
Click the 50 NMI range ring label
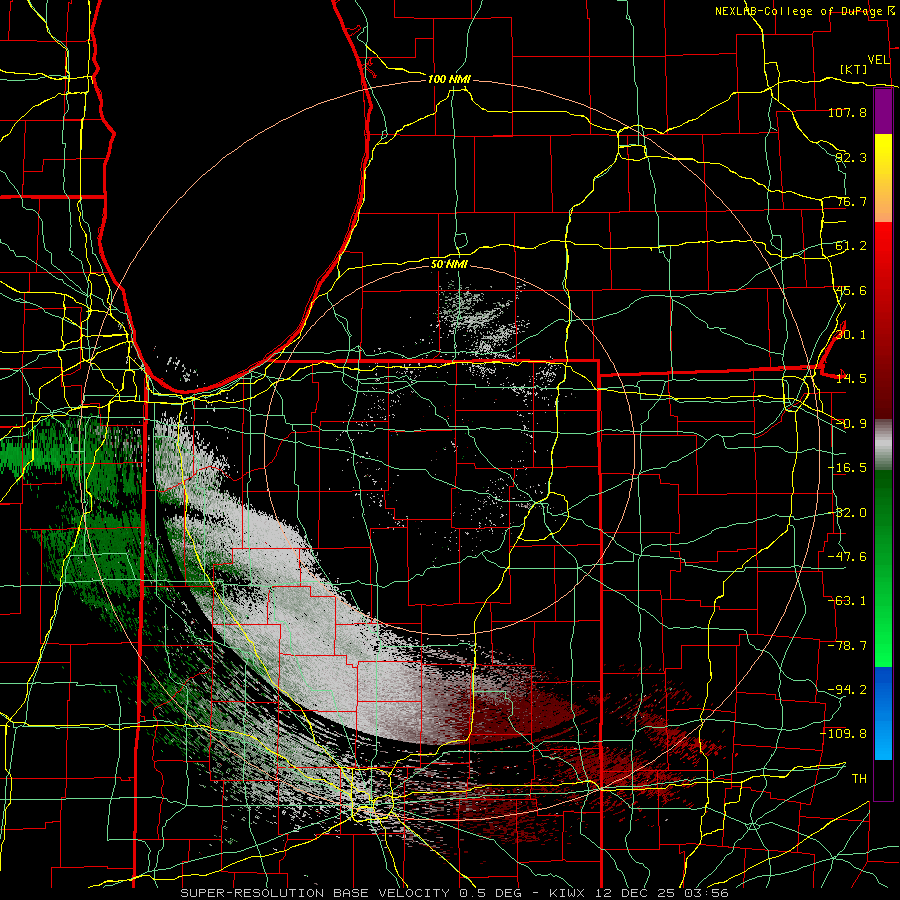(449, 264)
